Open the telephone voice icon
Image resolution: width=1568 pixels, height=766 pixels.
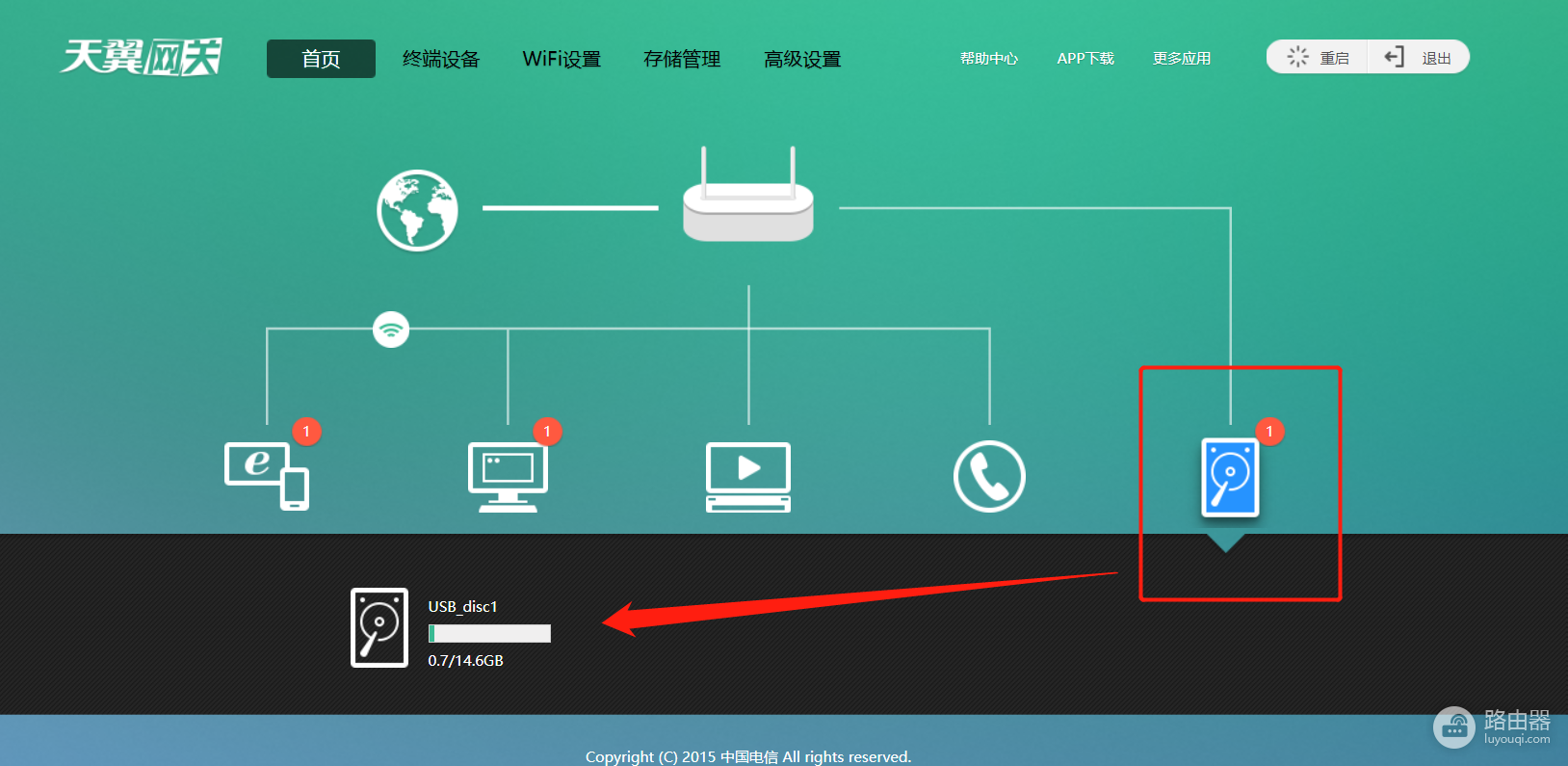tap(989, 476)
